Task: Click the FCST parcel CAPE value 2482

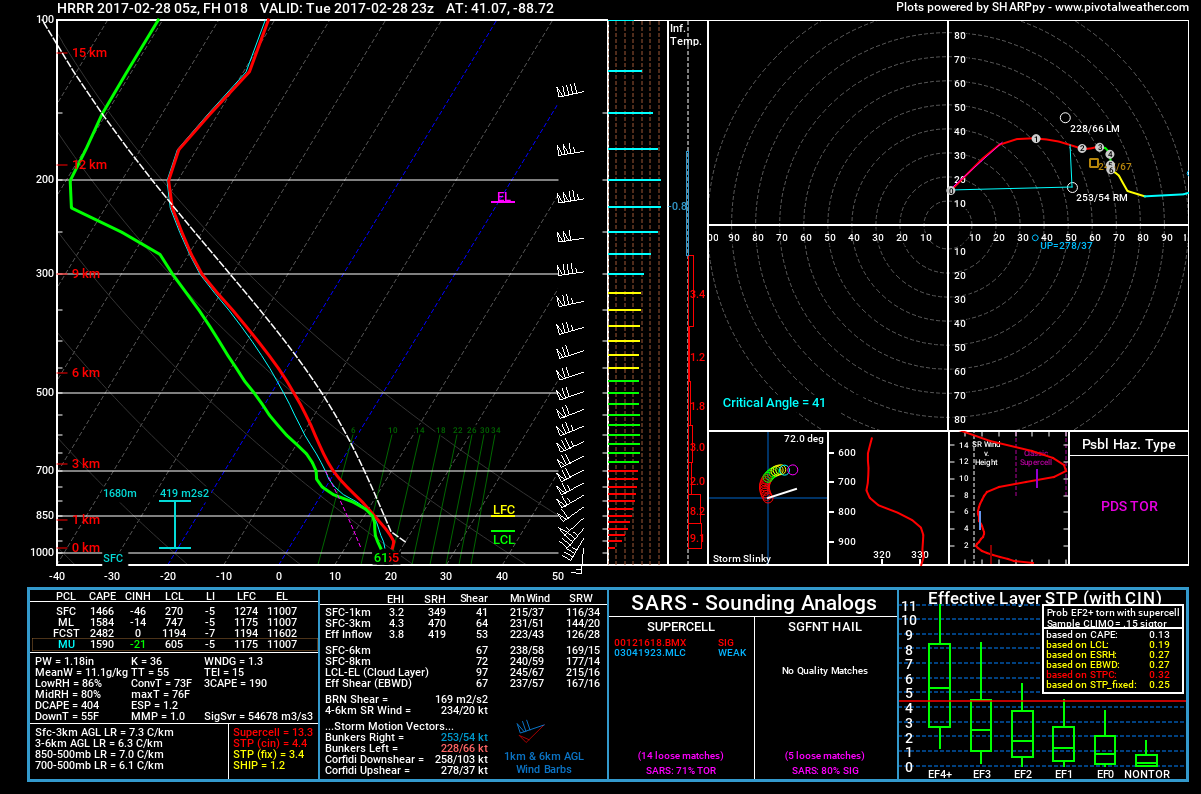Action: 103,634
